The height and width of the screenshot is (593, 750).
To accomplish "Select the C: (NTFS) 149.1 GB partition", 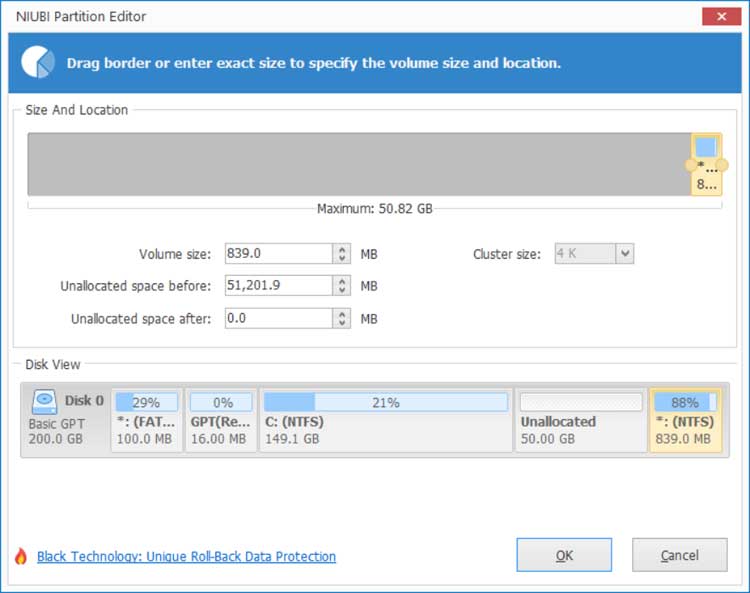I will click(x=386, y=420).
